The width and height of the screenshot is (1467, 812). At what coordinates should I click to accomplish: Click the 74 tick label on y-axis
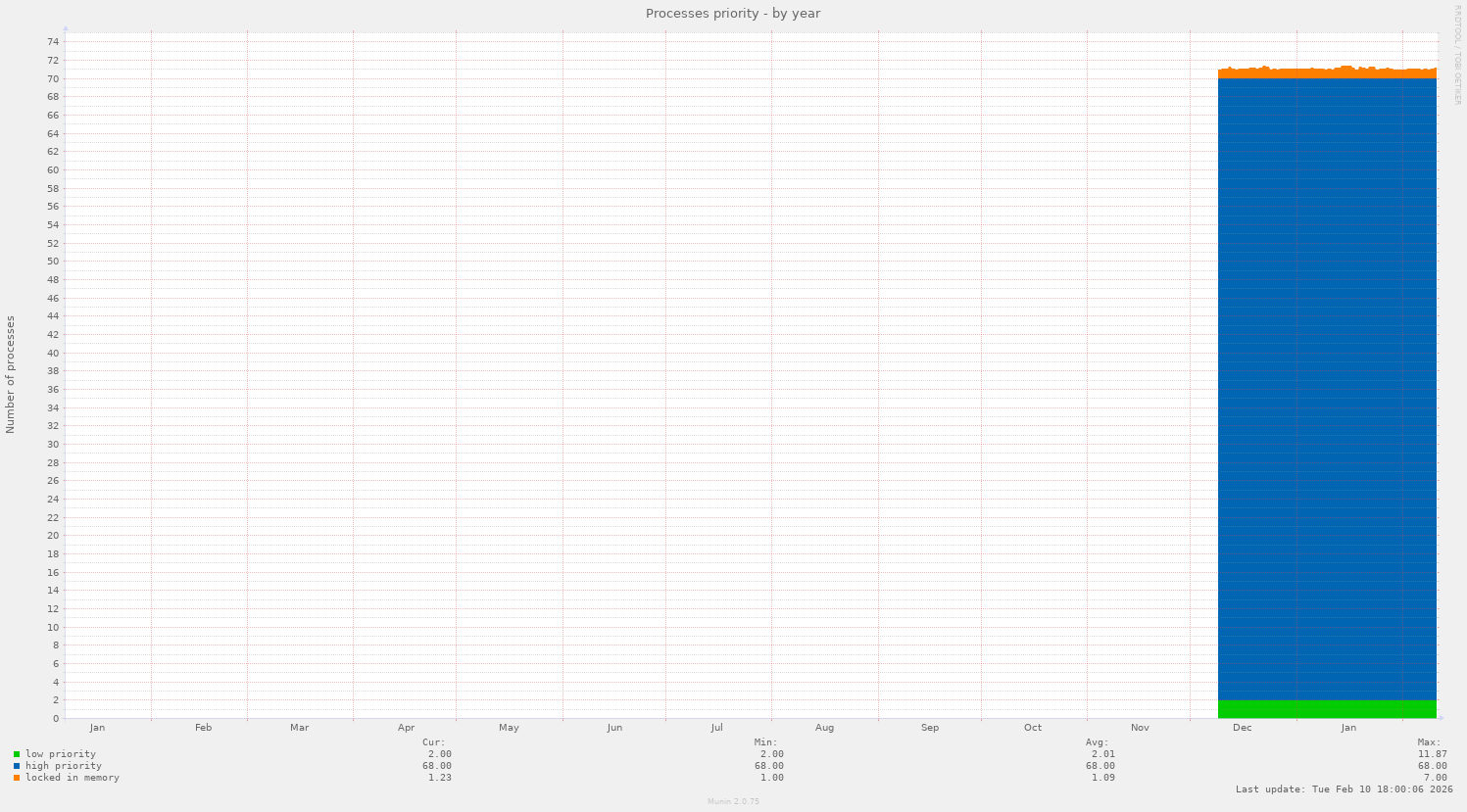click(x=53, y=42)
